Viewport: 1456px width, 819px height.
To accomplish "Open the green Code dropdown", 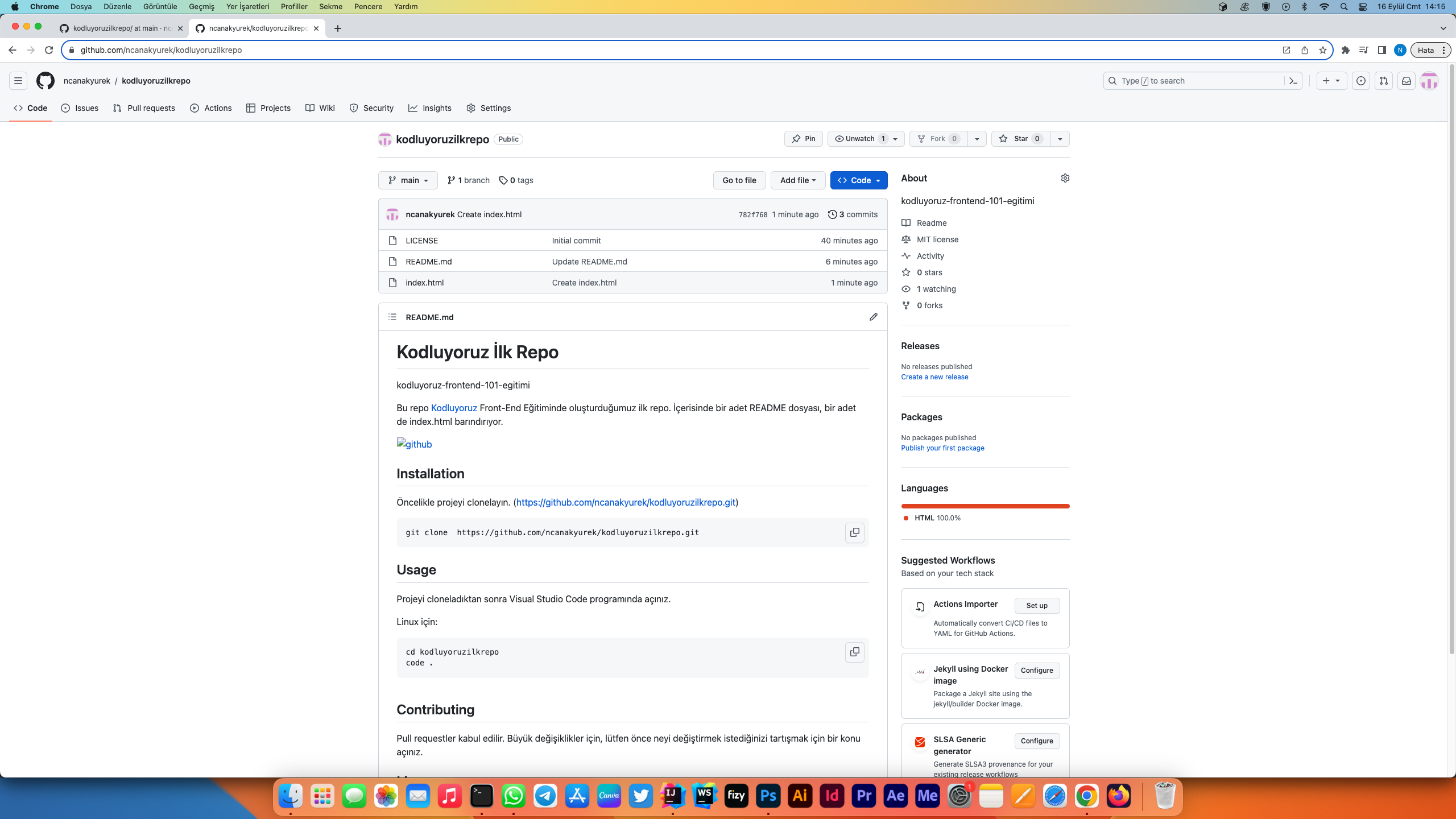I will [859, 180].
